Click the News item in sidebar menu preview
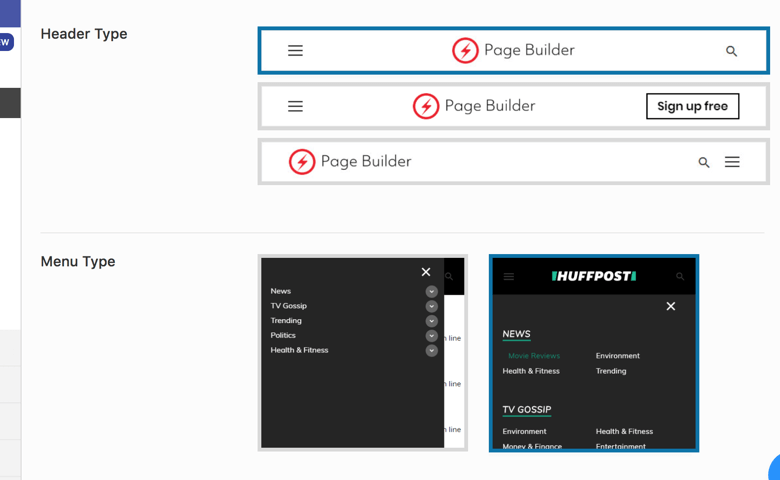This screenshot has height=480, width=780. 281,291
